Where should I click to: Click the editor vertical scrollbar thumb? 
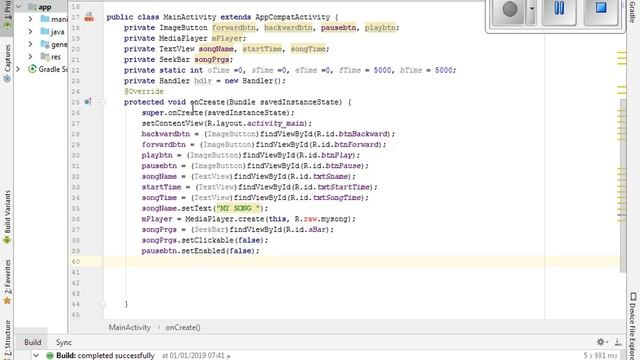(623, 185)
